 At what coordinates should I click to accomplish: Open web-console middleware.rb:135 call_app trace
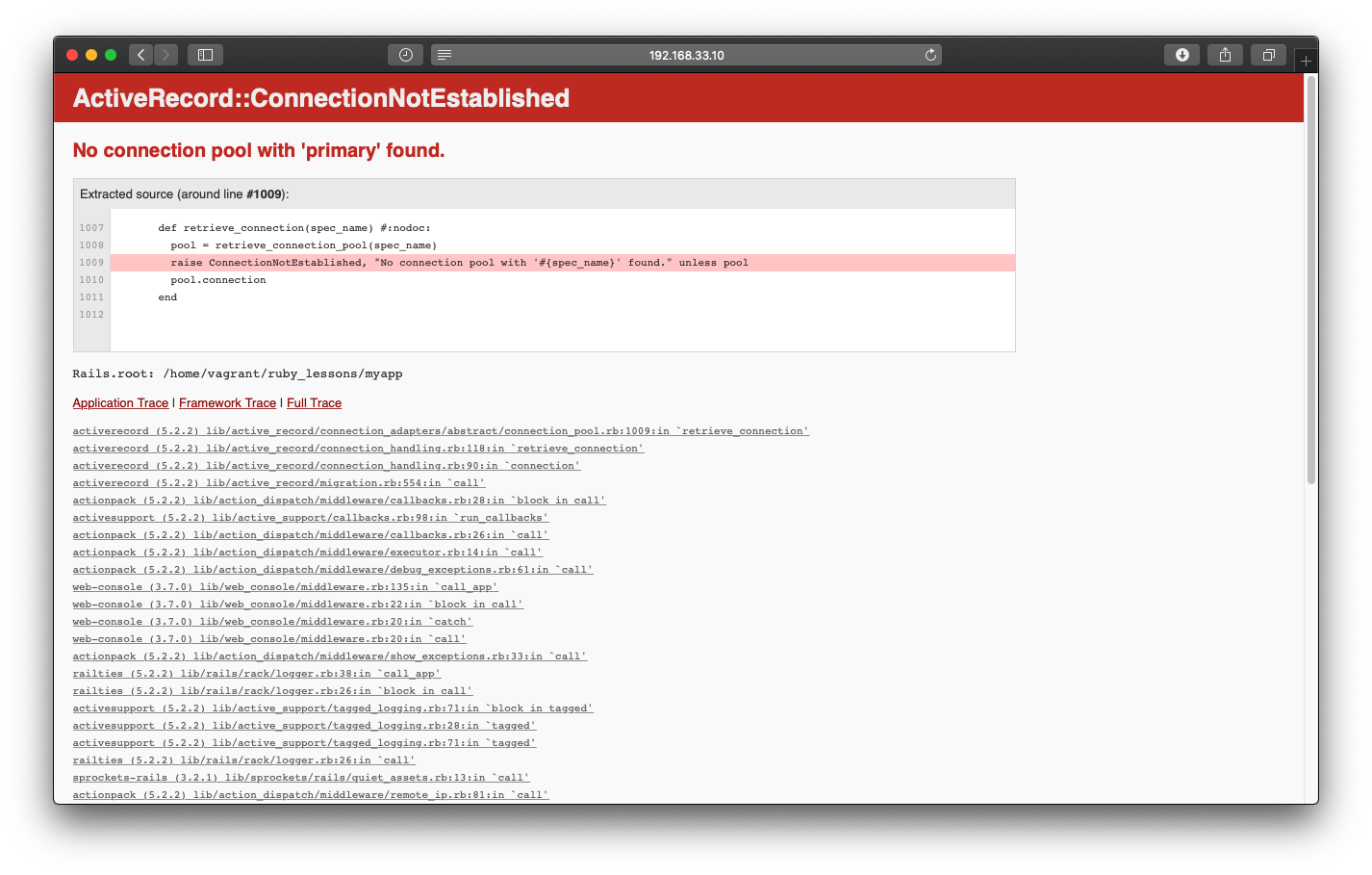pyautogui.click(x=285, y=587)
